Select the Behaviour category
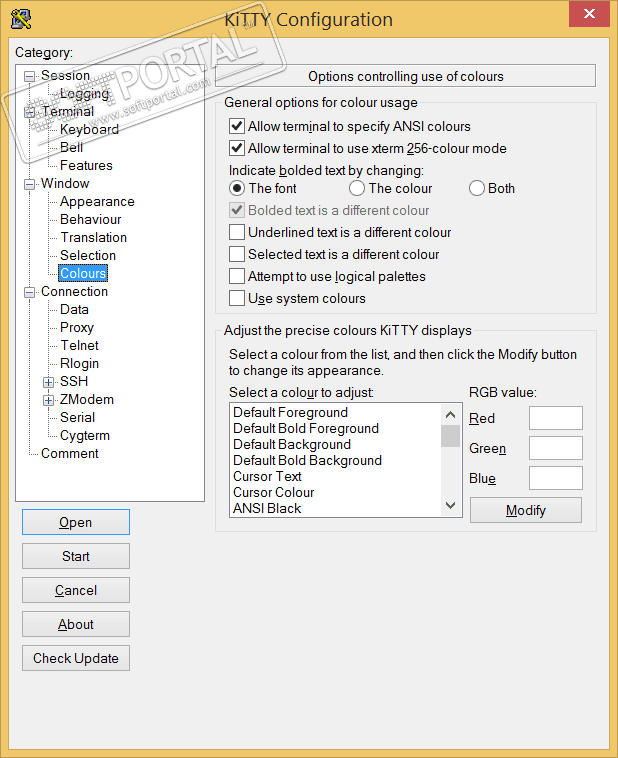 [x=90, y=219]
